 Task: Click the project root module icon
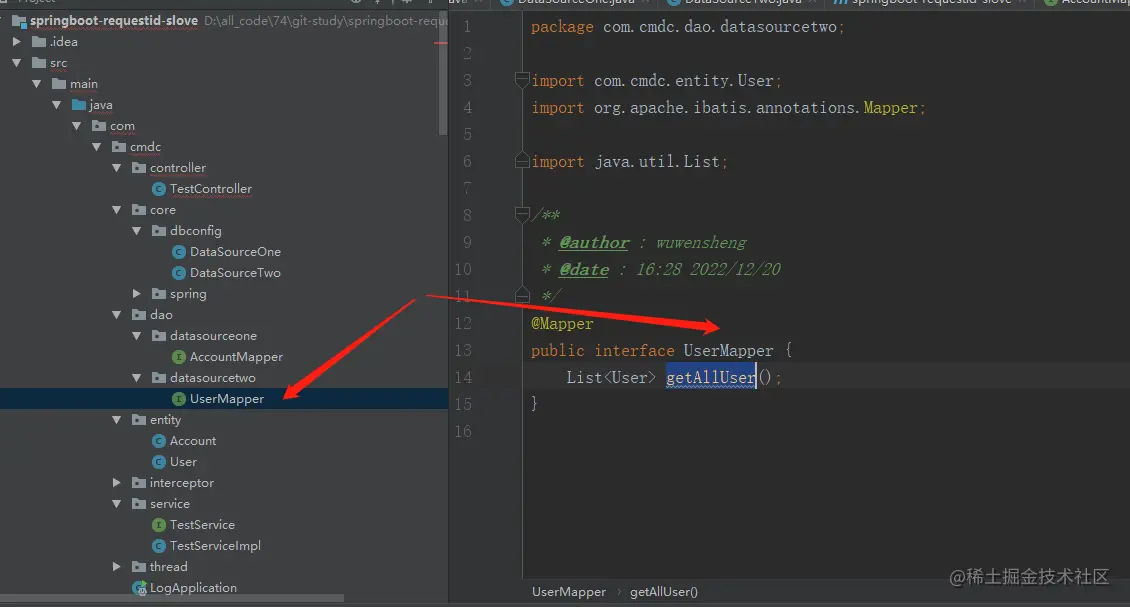[x=19, y=21]
